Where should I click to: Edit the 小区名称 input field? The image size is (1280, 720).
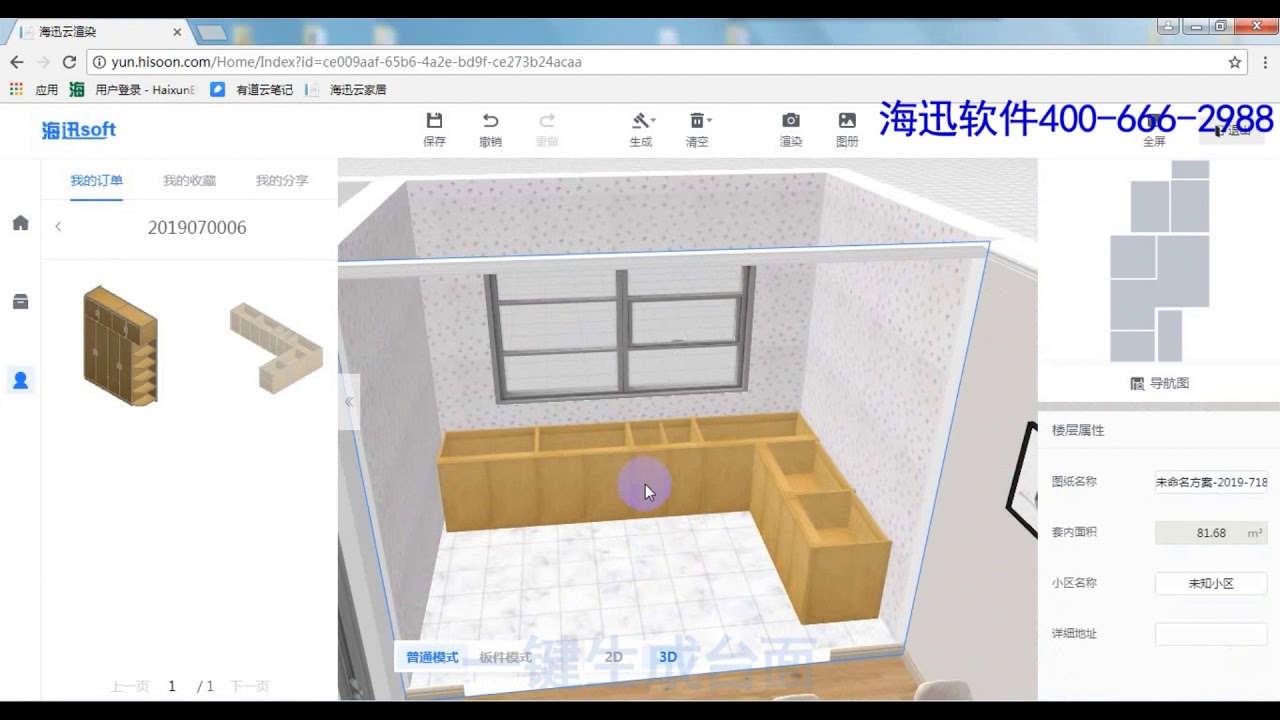[1211, 583]
